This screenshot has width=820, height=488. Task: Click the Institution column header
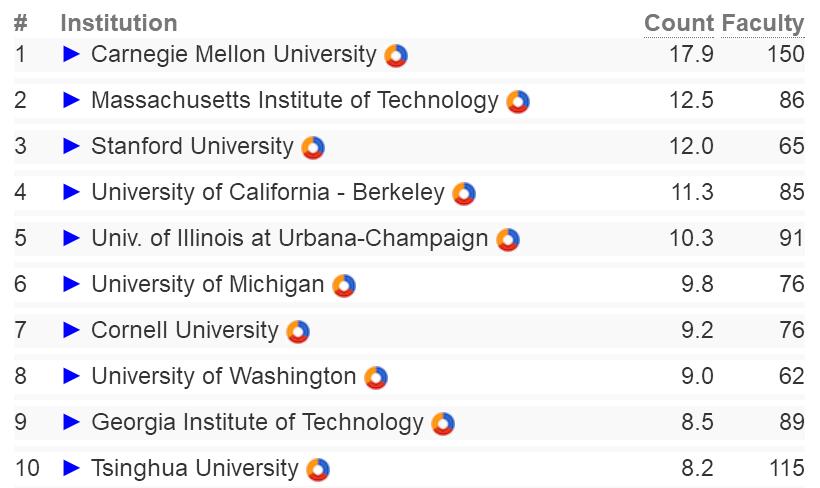[119, 23]
